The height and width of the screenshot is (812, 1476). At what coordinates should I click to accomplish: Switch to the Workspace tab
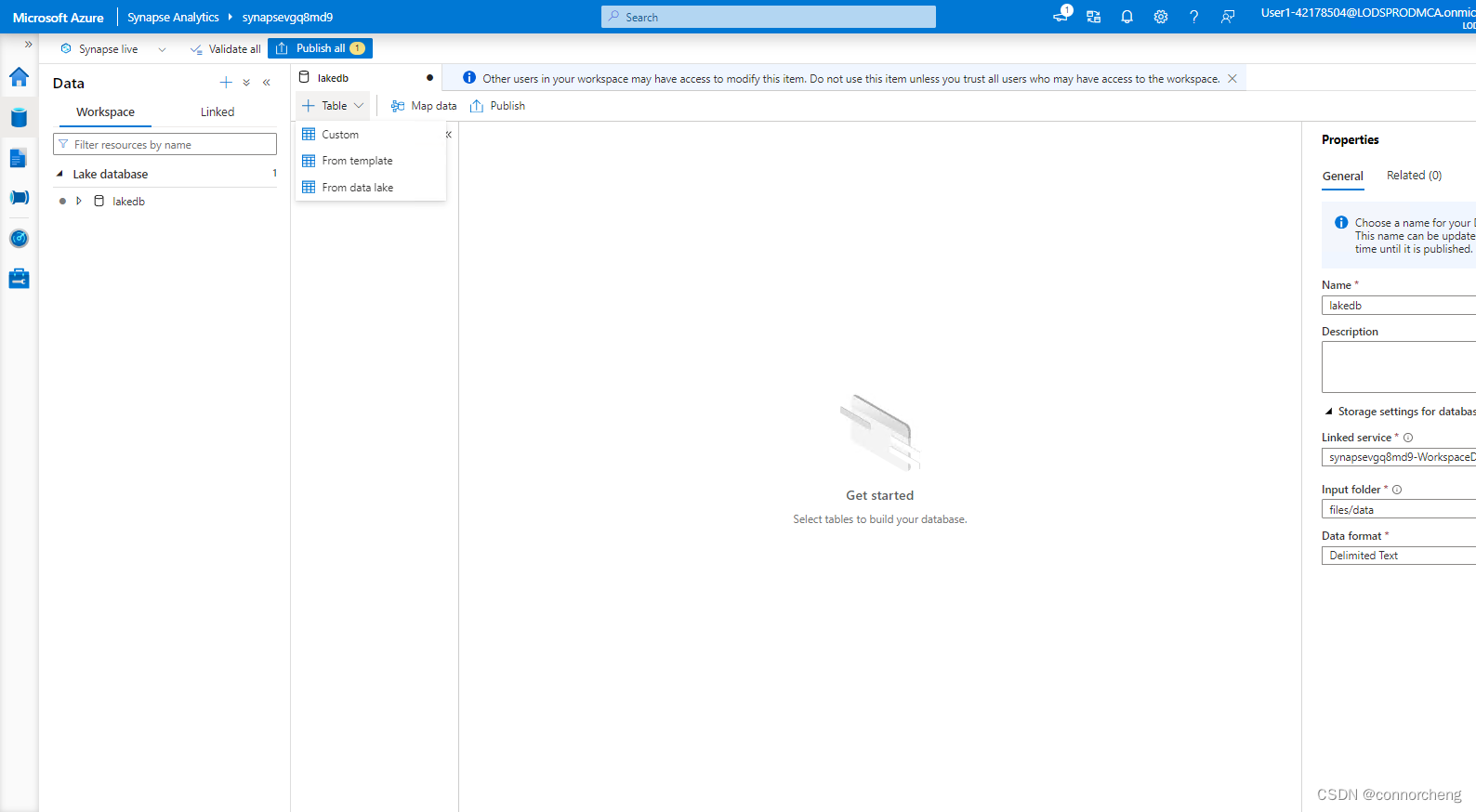pyautogui.click(x=105, y=112)
